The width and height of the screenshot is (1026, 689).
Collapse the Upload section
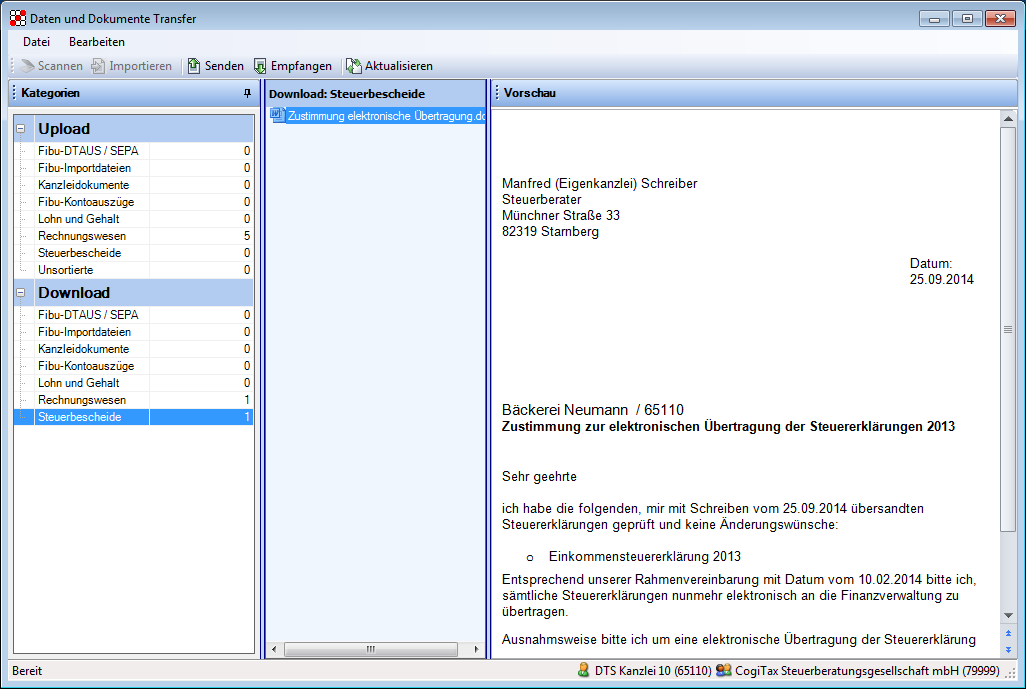click(x=22, y=128)
